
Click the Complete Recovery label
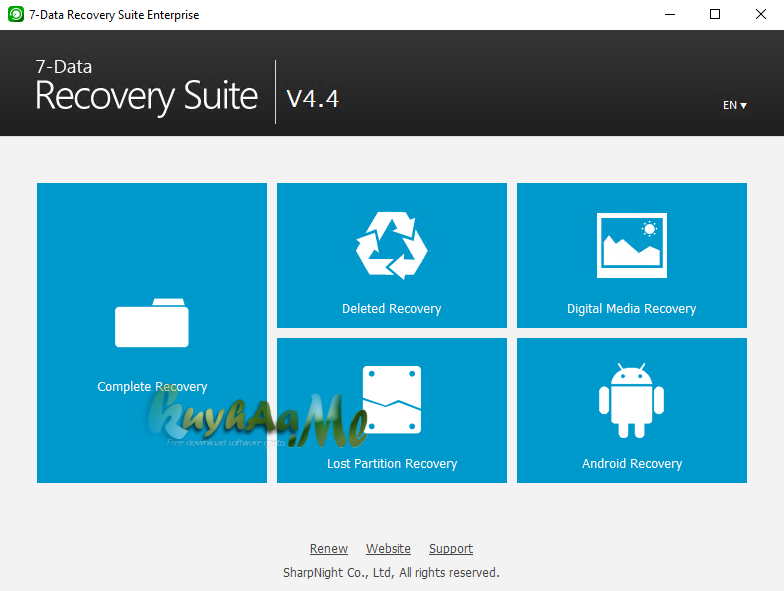click(152, 386)
